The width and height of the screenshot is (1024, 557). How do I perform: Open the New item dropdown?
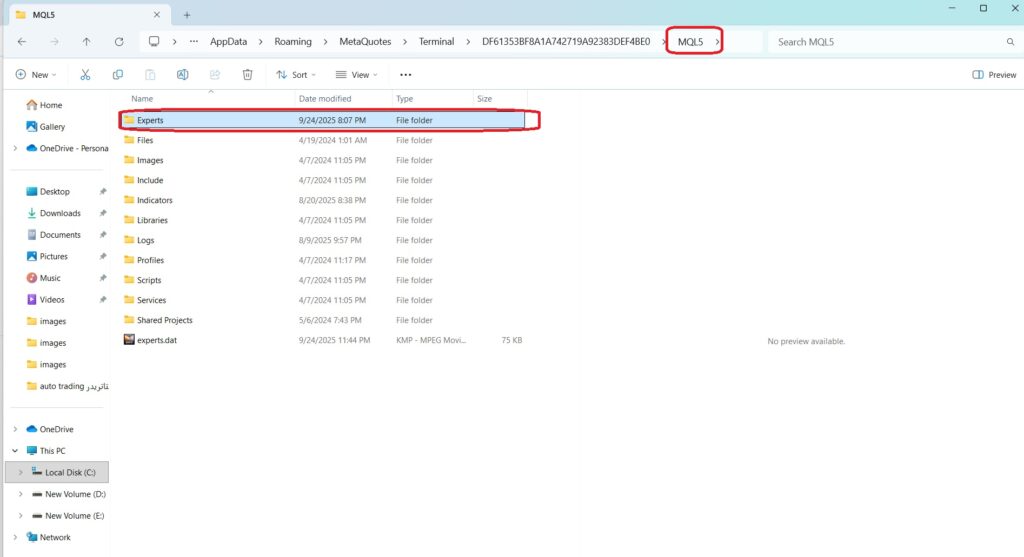click(38, 75)
